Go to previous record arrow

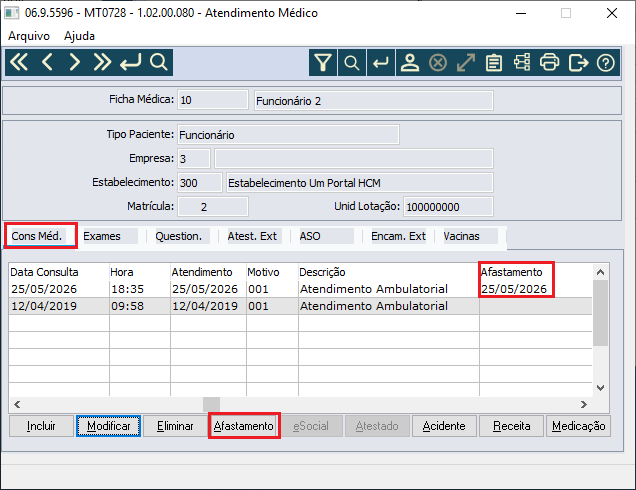[x=47, y=62]
